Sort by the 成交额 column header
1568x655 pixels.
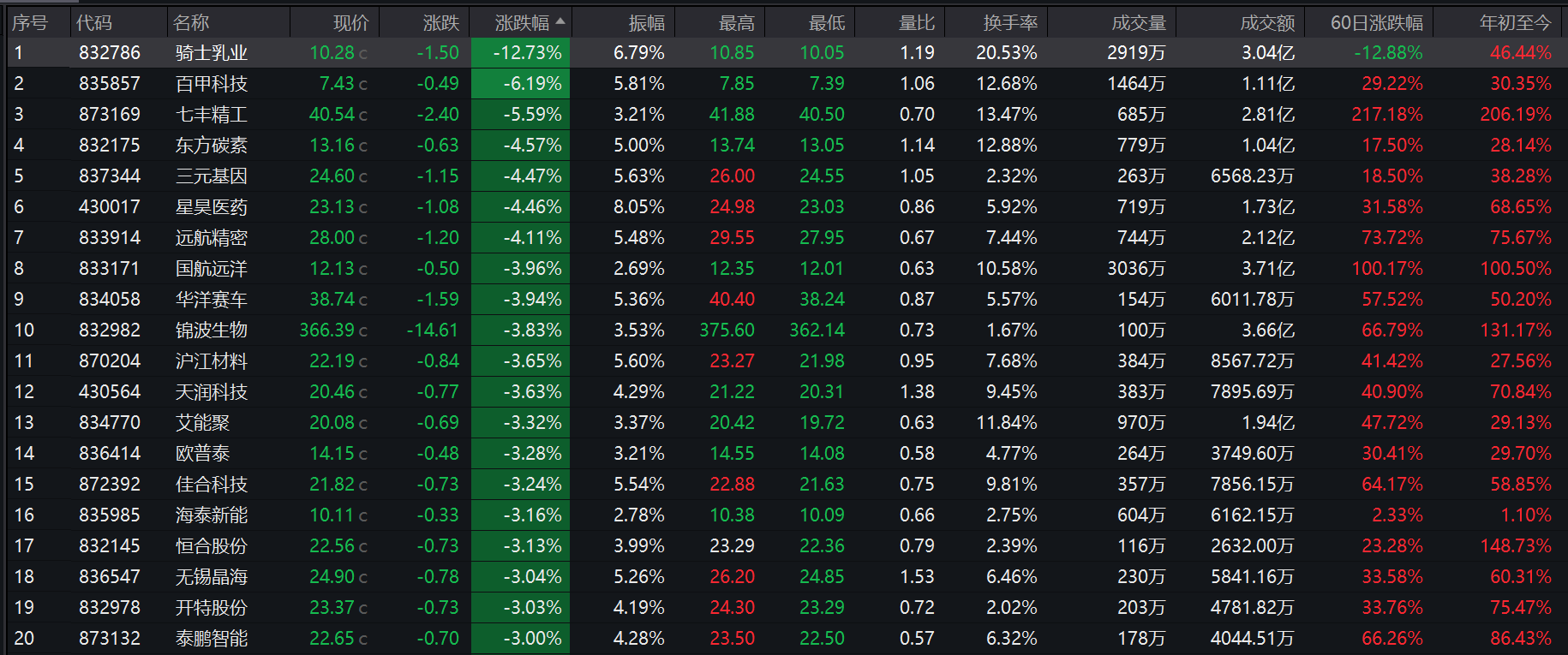point(1268,23)
